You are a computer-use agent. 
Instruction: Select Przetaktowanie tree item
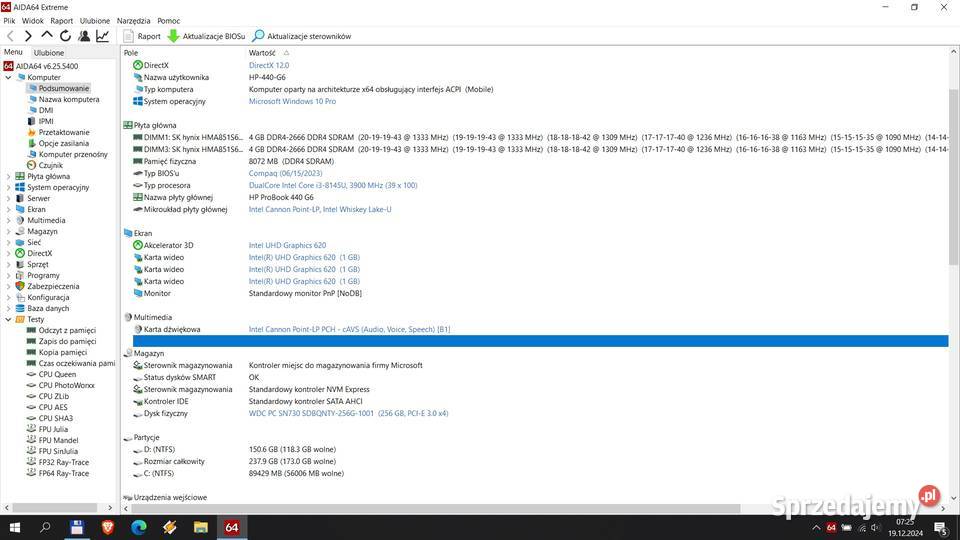coord(64,132)
